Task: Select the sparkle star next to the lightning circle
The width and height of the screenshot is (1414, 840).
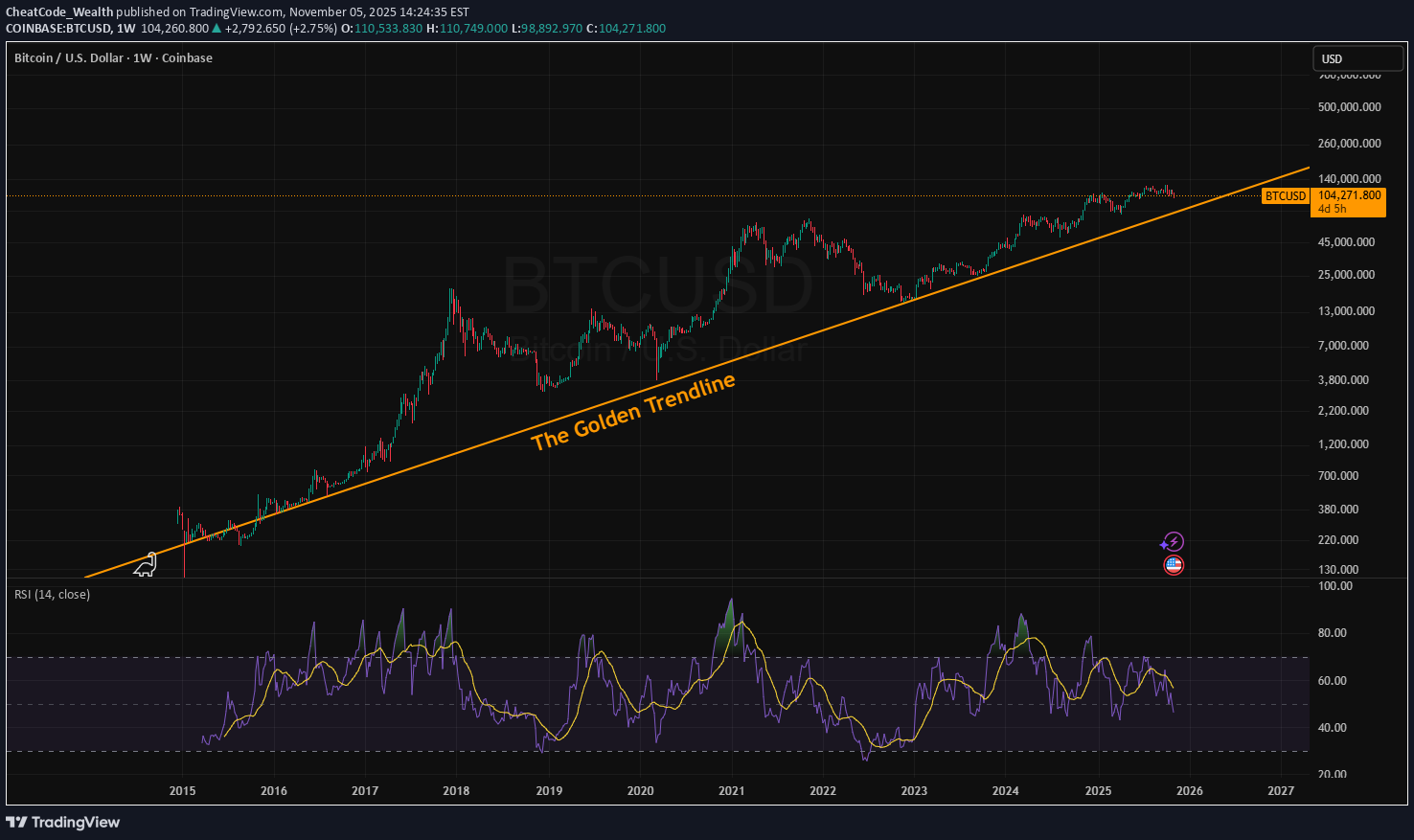Action: (x=1164, y=545)
